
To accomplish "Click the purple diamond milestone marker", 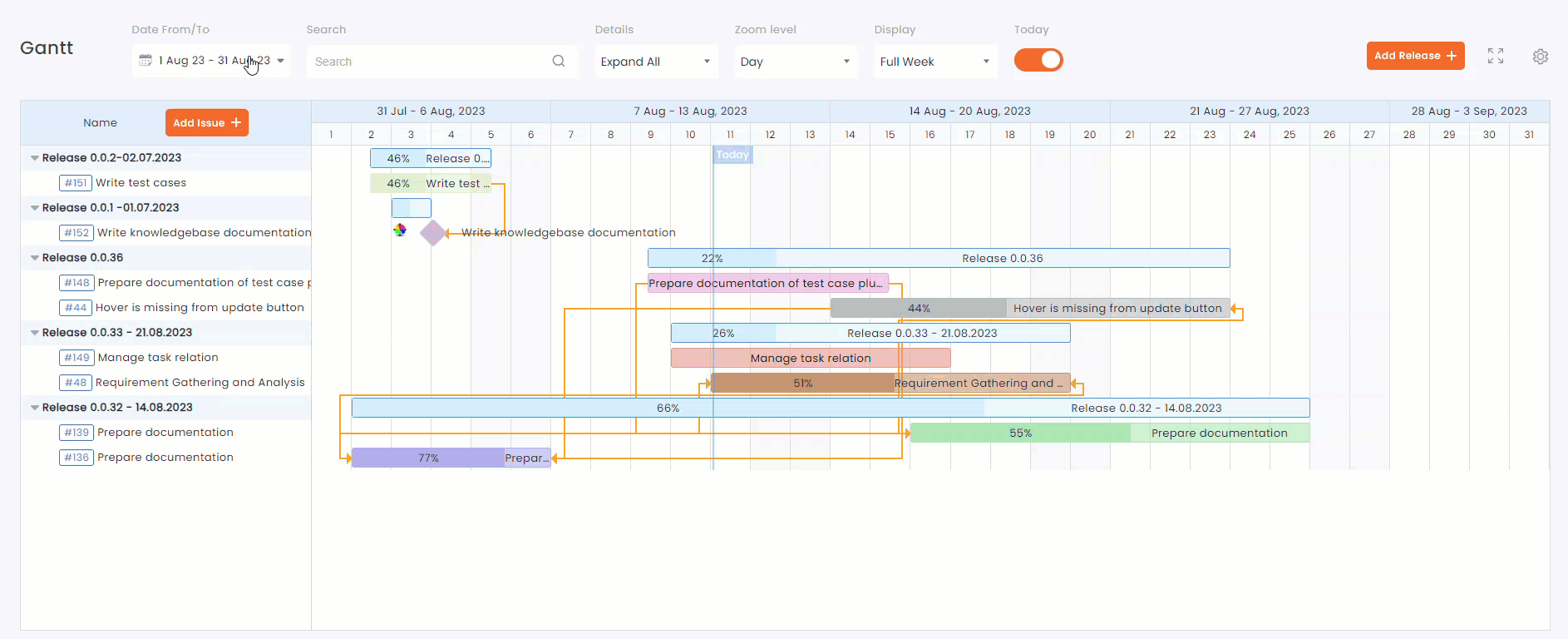I will (432, 233).
